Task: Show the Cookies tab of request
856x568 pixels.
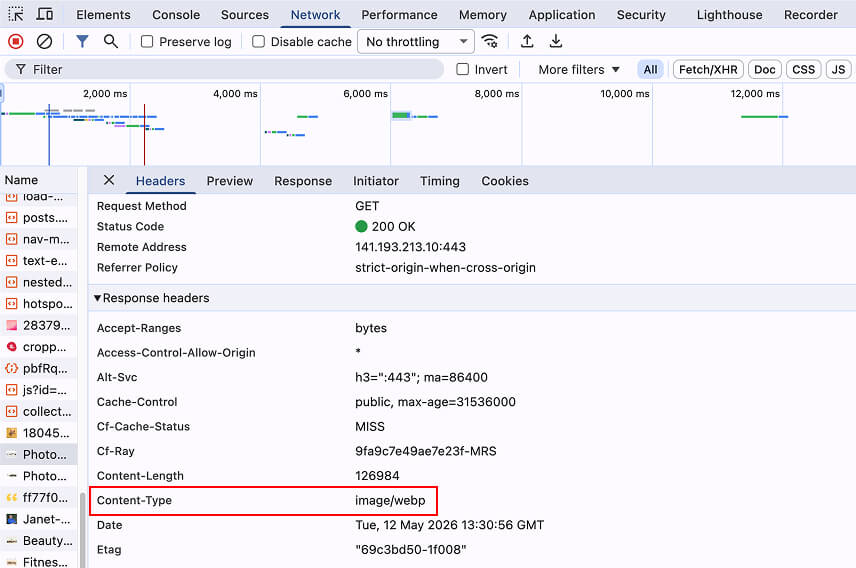Action: tap(504, 181)
